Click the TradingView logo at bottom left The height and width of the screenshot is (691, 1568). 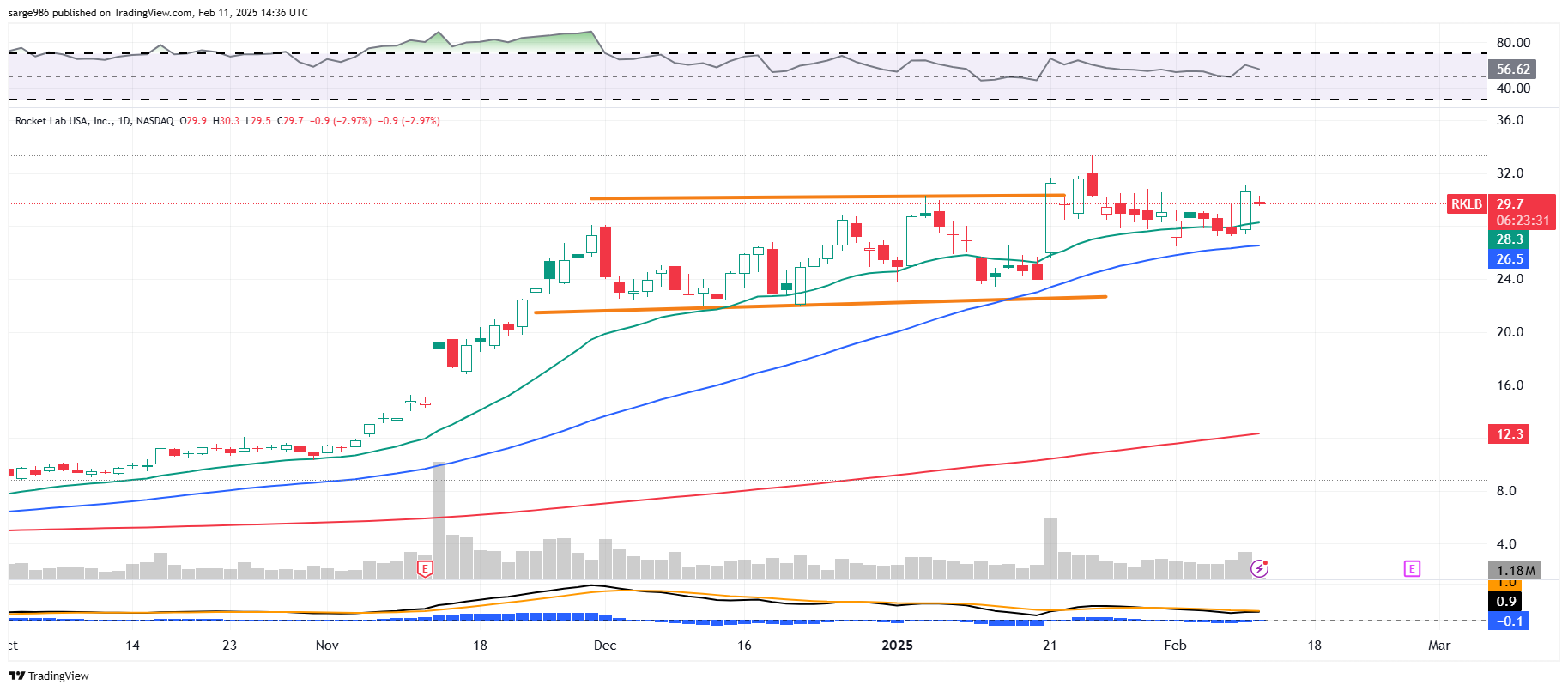(x=49, y=676)
